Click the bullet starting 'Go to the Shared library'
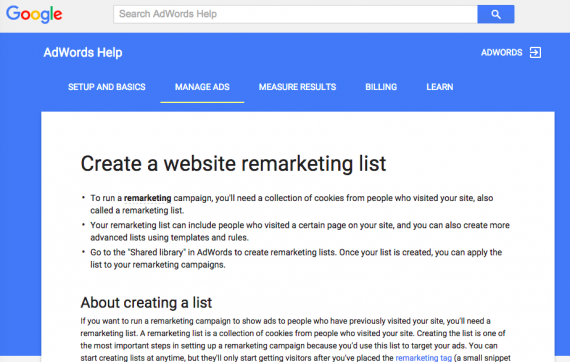Image resolution: width=570 pixels, height=362 pixels. tap(296, 258)
